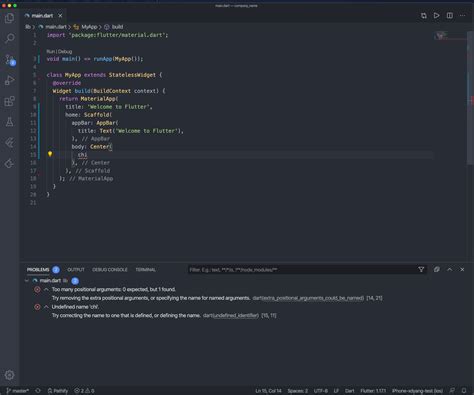Click Ln 15, Col 14 cursor position
The height and width of the screenshot is (395, 474).
268,391
